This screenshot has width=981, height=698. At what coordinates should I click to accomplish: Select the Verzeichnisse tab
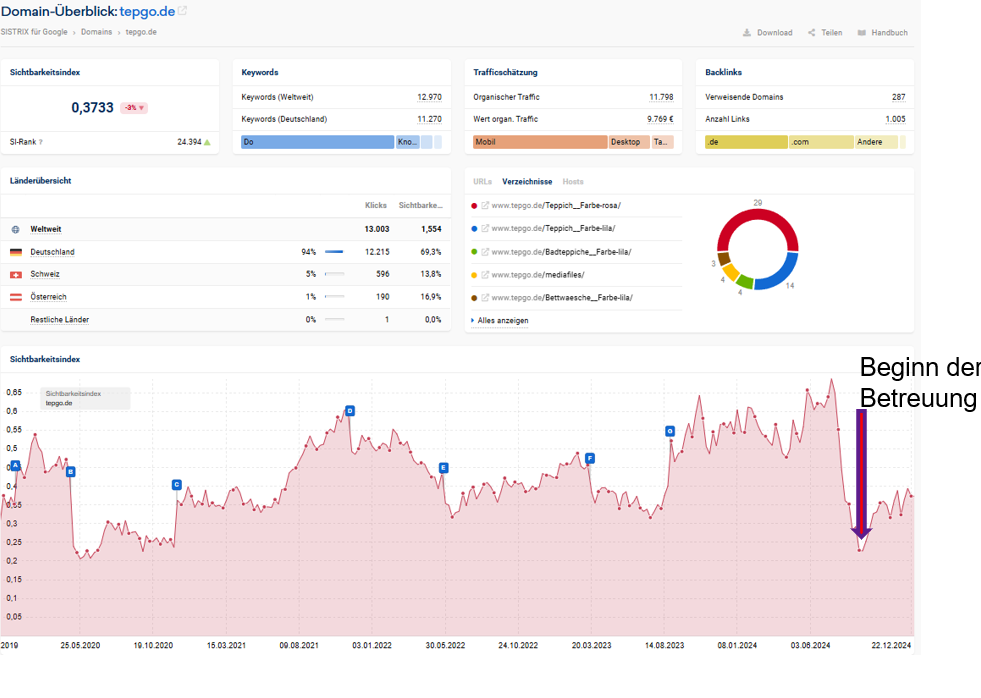tap(527, 182)
